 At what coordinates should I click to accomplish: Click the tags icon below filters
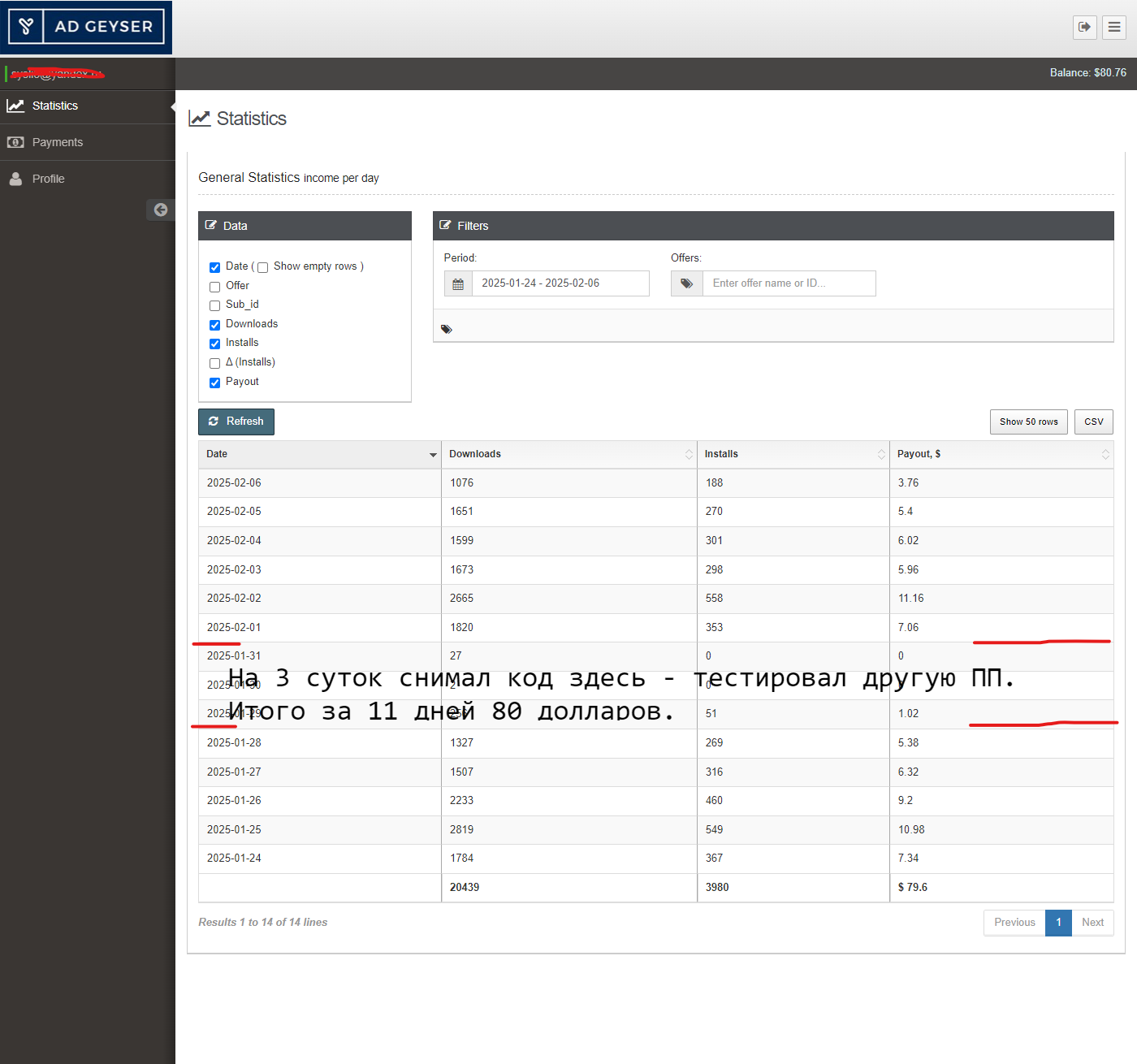(x=447, y=329)
